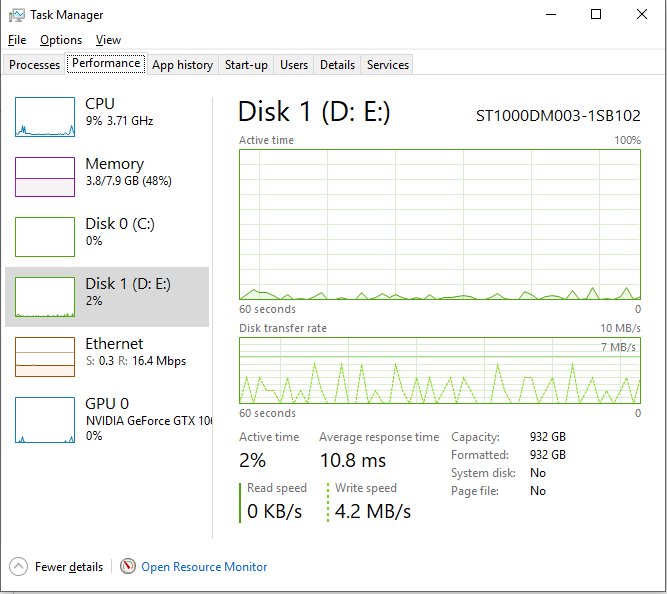Screen dimensions: 667x594
Task: Open Resource Monitor link
Action: [x=204, y=567]
